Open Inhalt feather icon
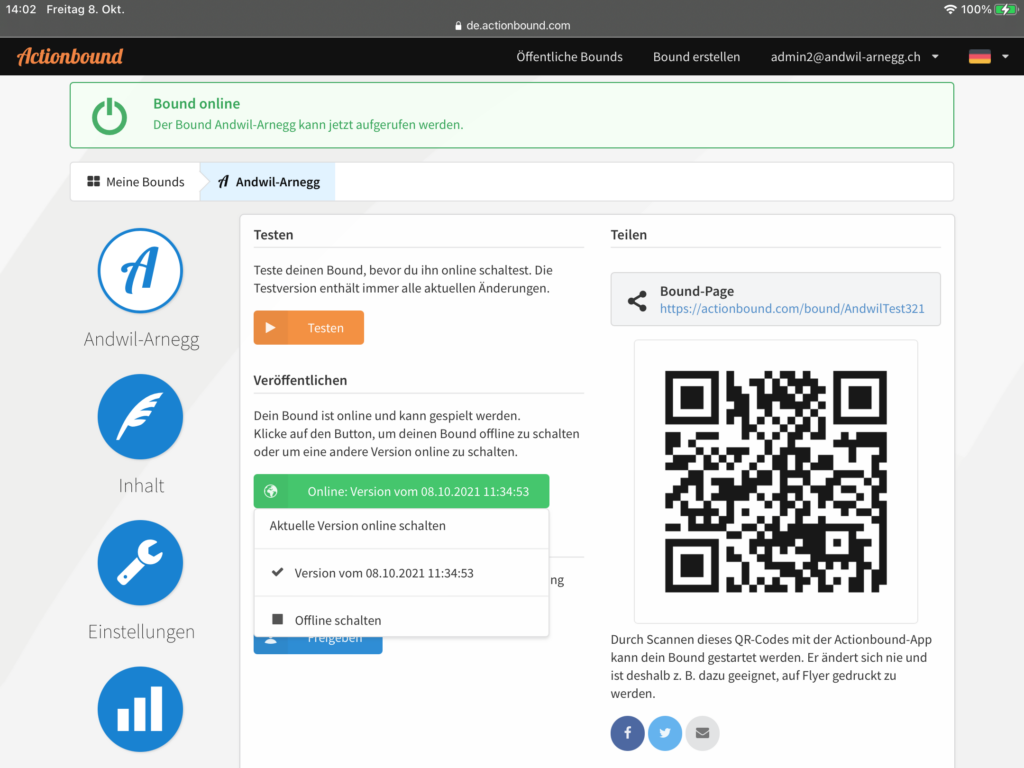Viewport: 1024px width, 768px height. [140, 417]
